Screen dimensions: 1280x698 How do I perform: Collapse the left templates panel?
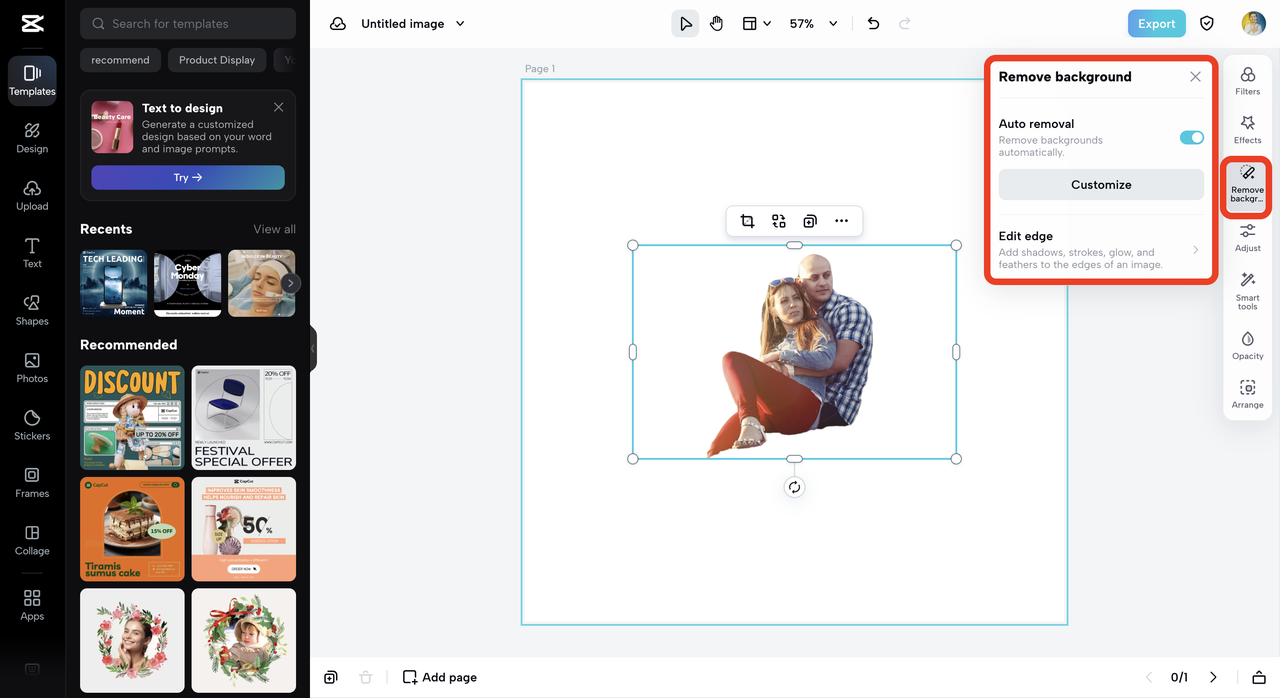(313, 349)
